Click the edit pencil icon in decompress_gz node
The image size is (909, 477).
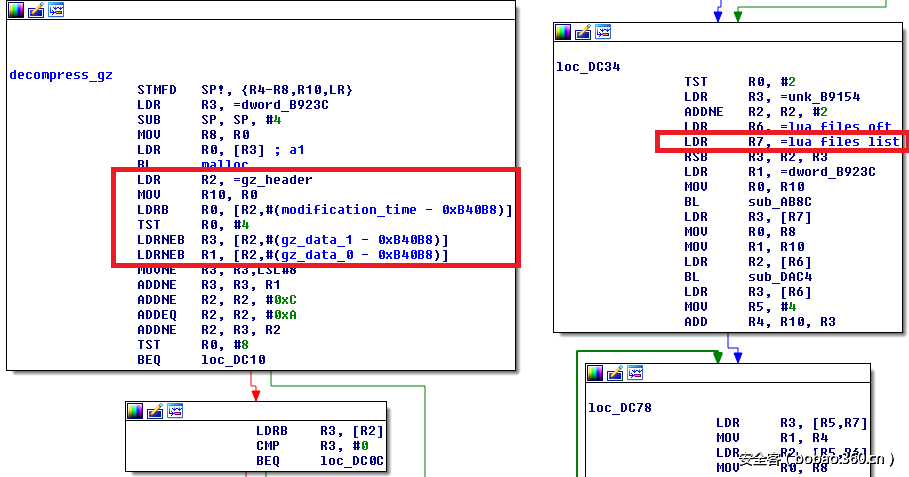click(x=36, y=10)
